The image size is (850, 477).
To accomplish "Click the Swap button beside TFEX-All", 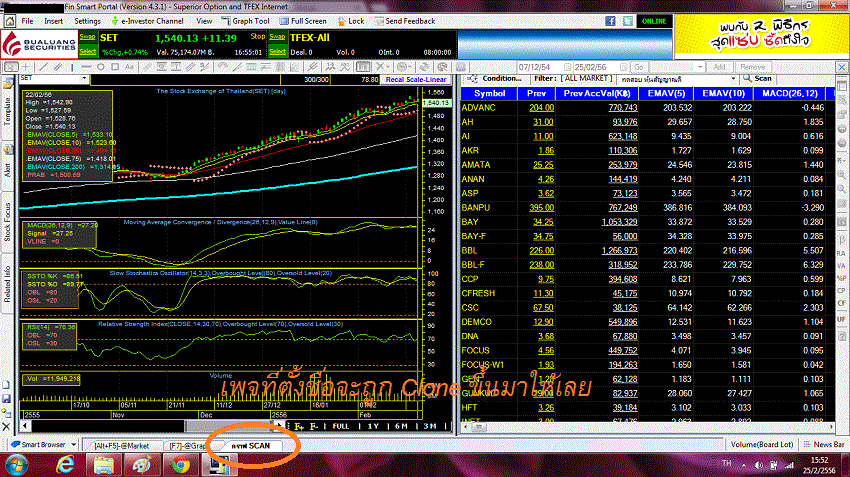I will pyautogui.click(x=278, y=37).
